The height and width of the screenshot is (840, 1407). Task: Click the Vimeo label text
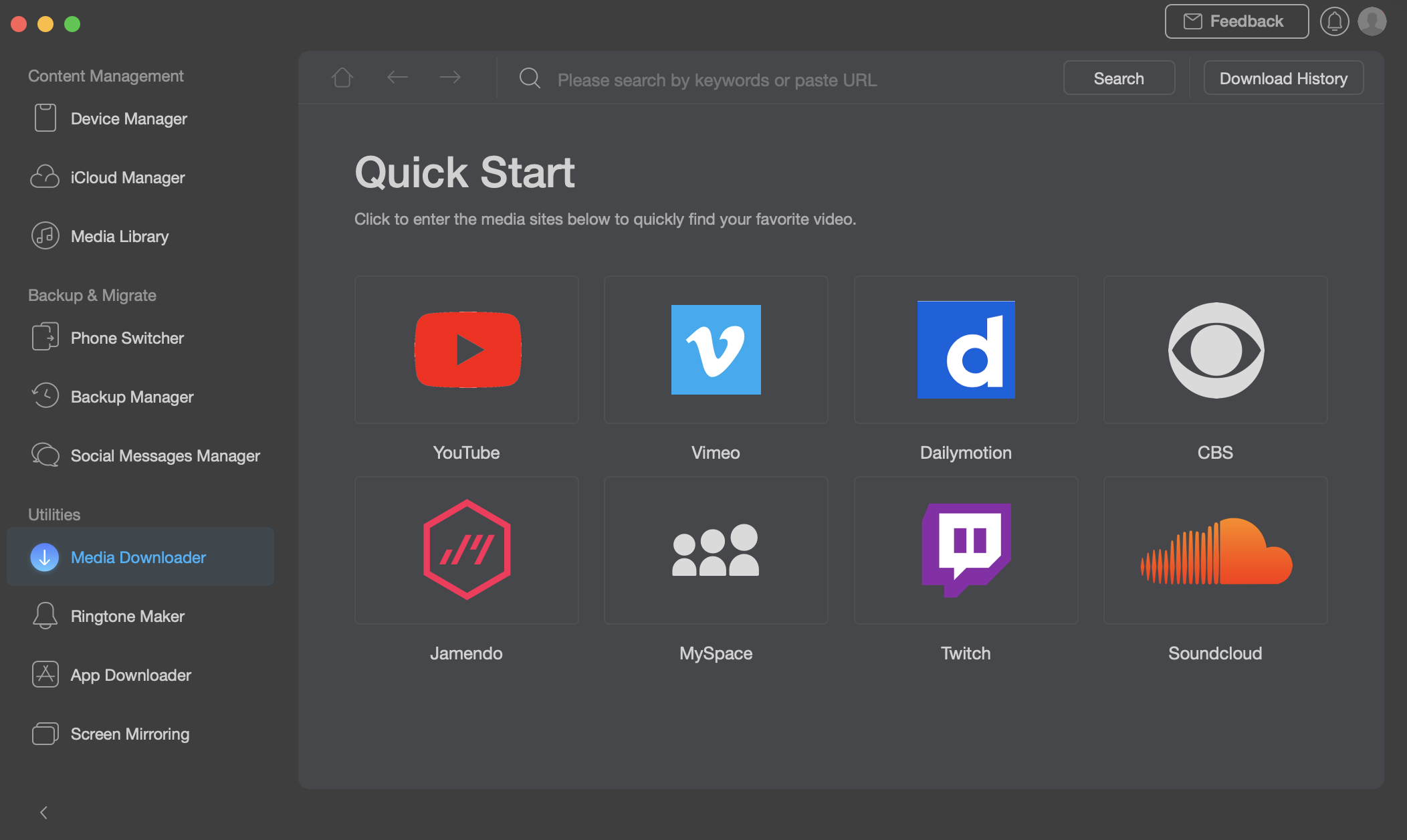(716, 453)
